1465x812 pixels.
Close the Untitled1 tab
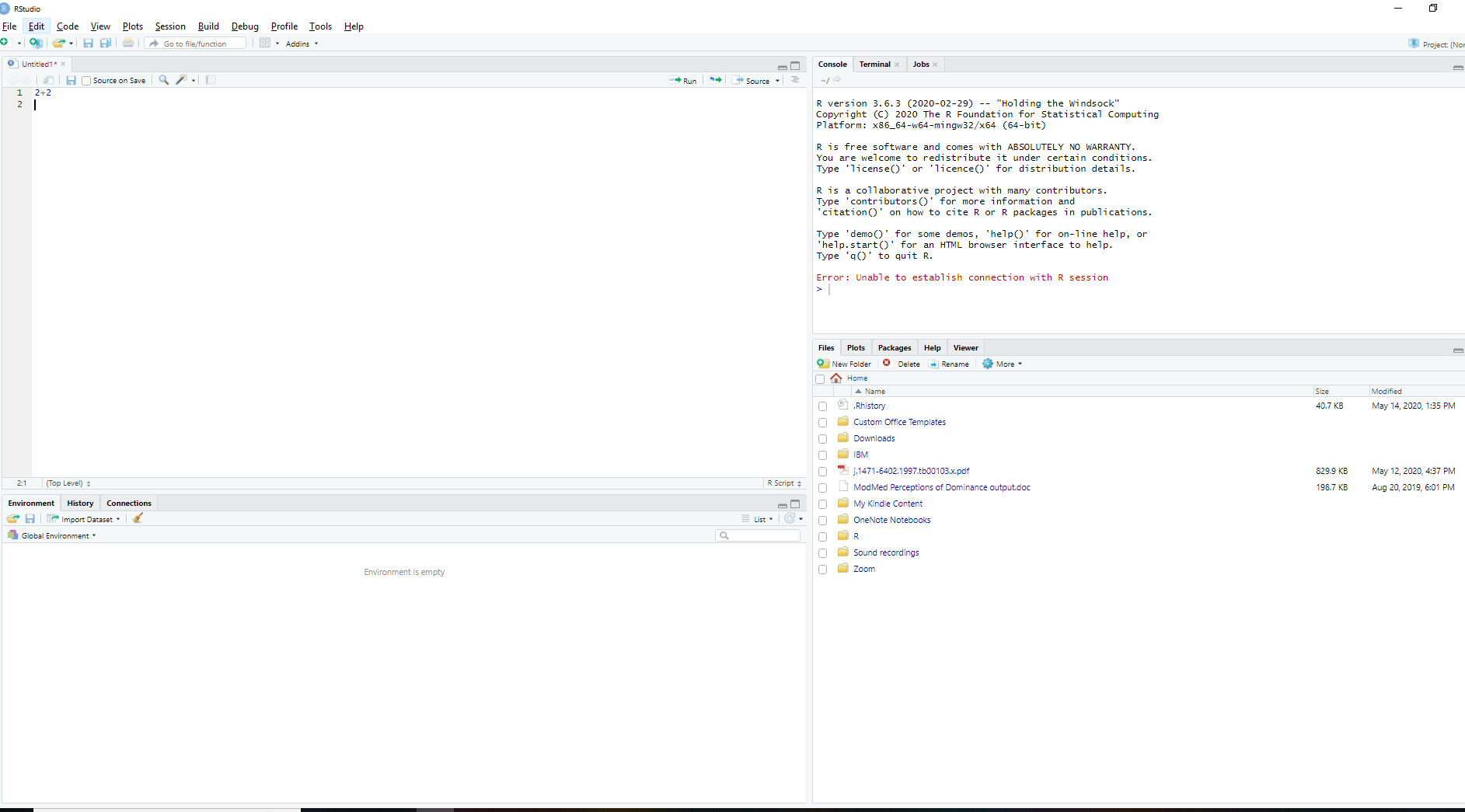[x=63, y=64]
